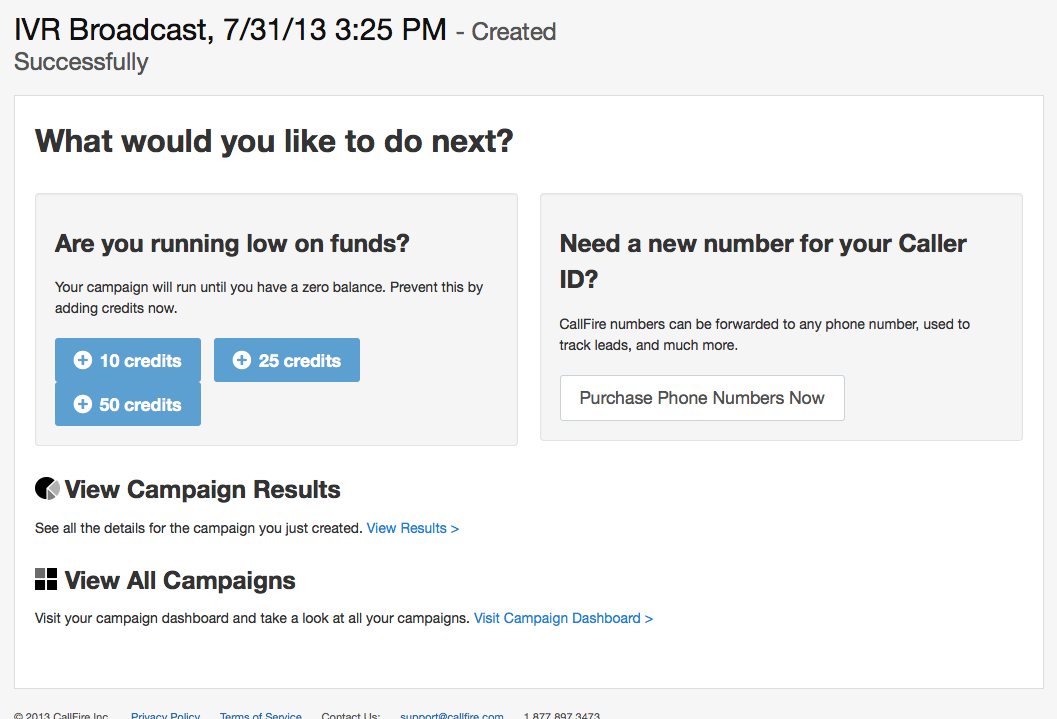Click the 'Are you running low on funds?' heading
Screen dimensions: 1057x719
click(232, 243)
